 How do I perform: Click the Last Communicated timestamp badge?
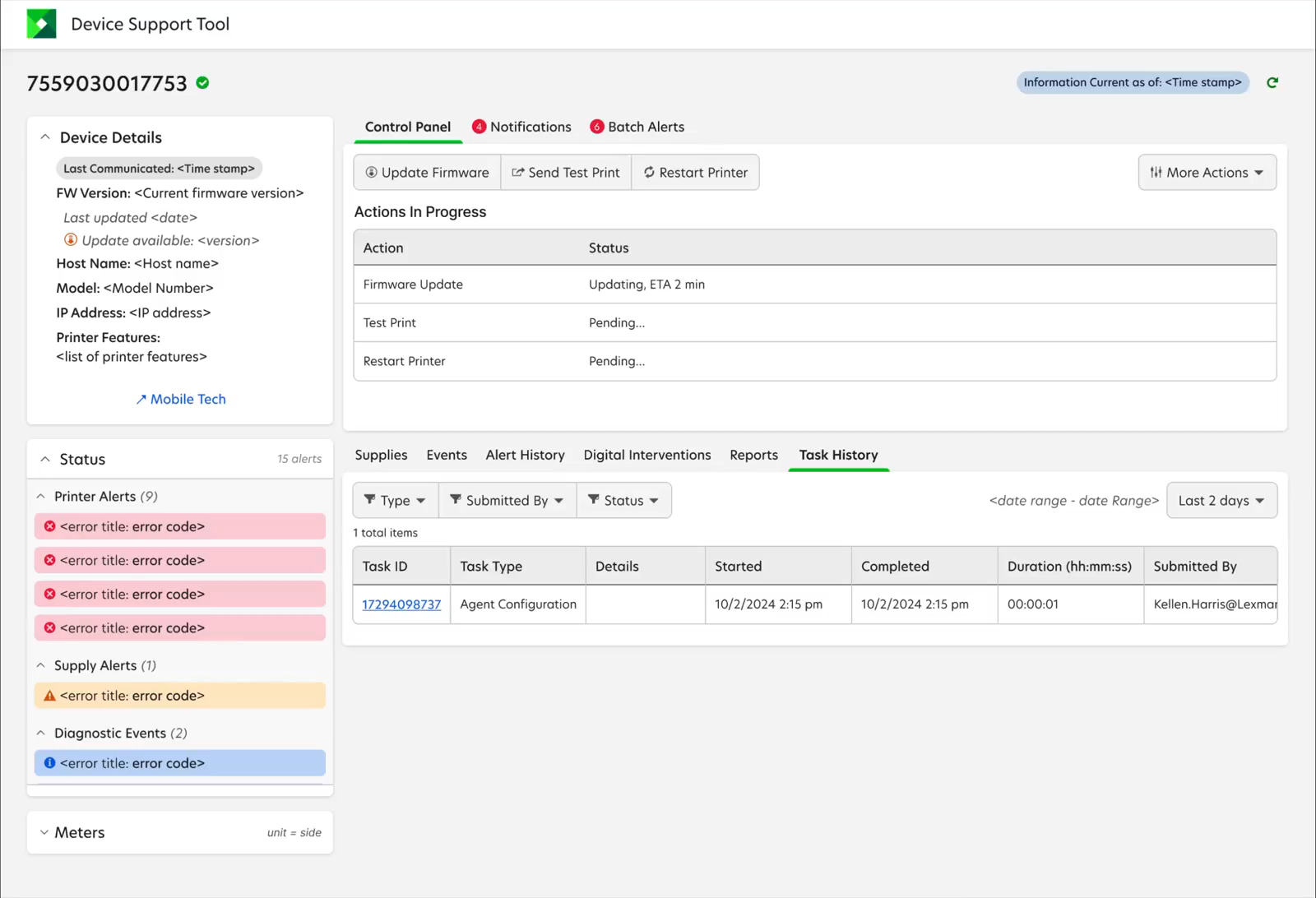[x=159, y=169]
